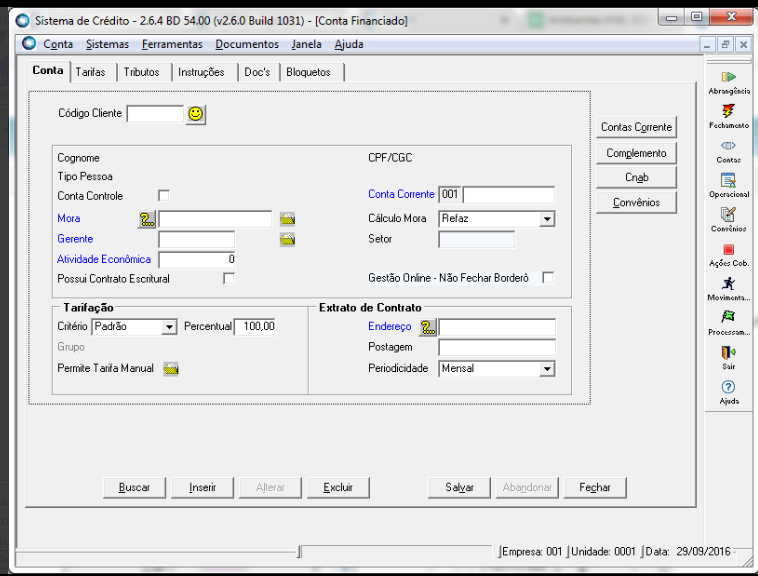Click the Conta Corrente blue label link
This screenshot has height=576, width=758.
pos(401,194)
